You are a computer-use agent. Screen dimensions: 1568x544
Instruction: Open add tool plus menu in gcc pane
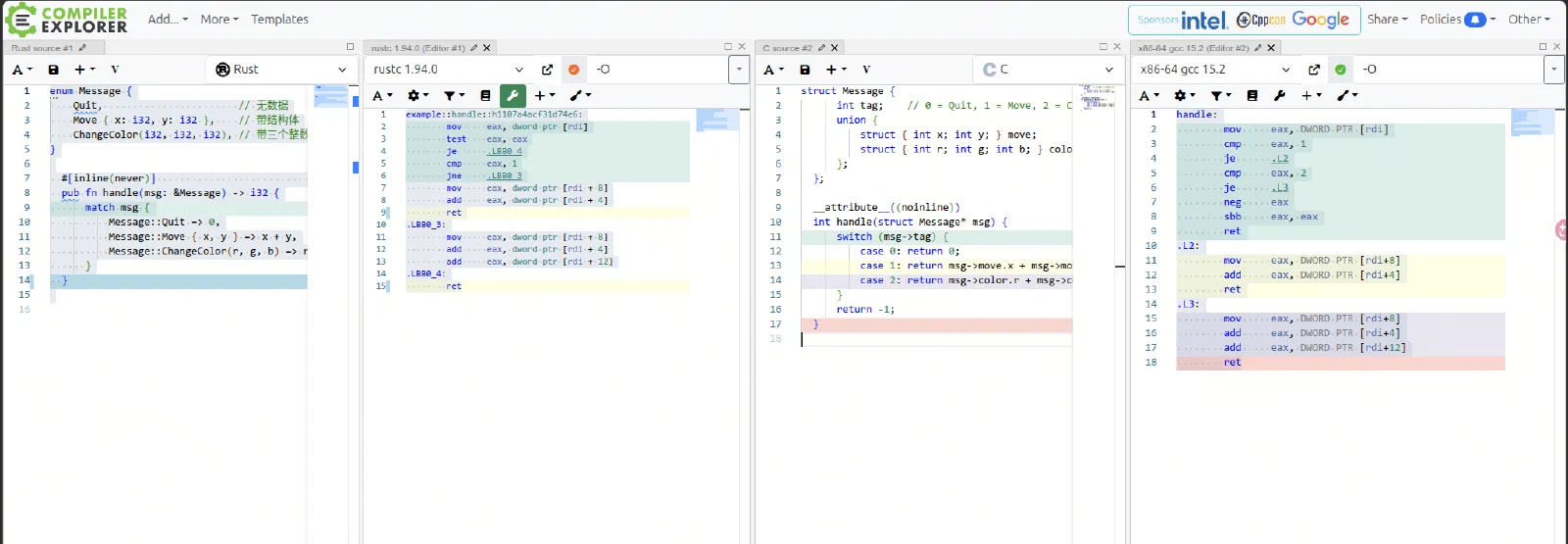1311,95
